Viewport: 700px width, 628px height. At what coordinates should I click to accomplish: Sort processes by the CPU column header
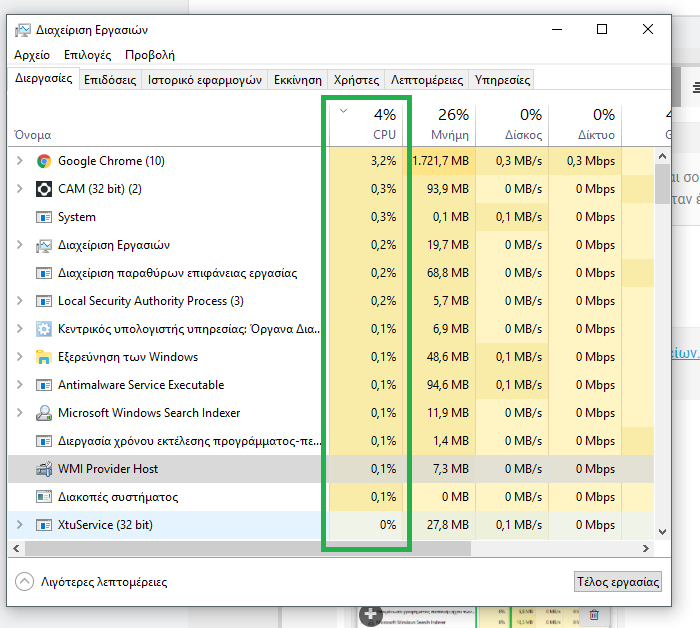point(366,125)
